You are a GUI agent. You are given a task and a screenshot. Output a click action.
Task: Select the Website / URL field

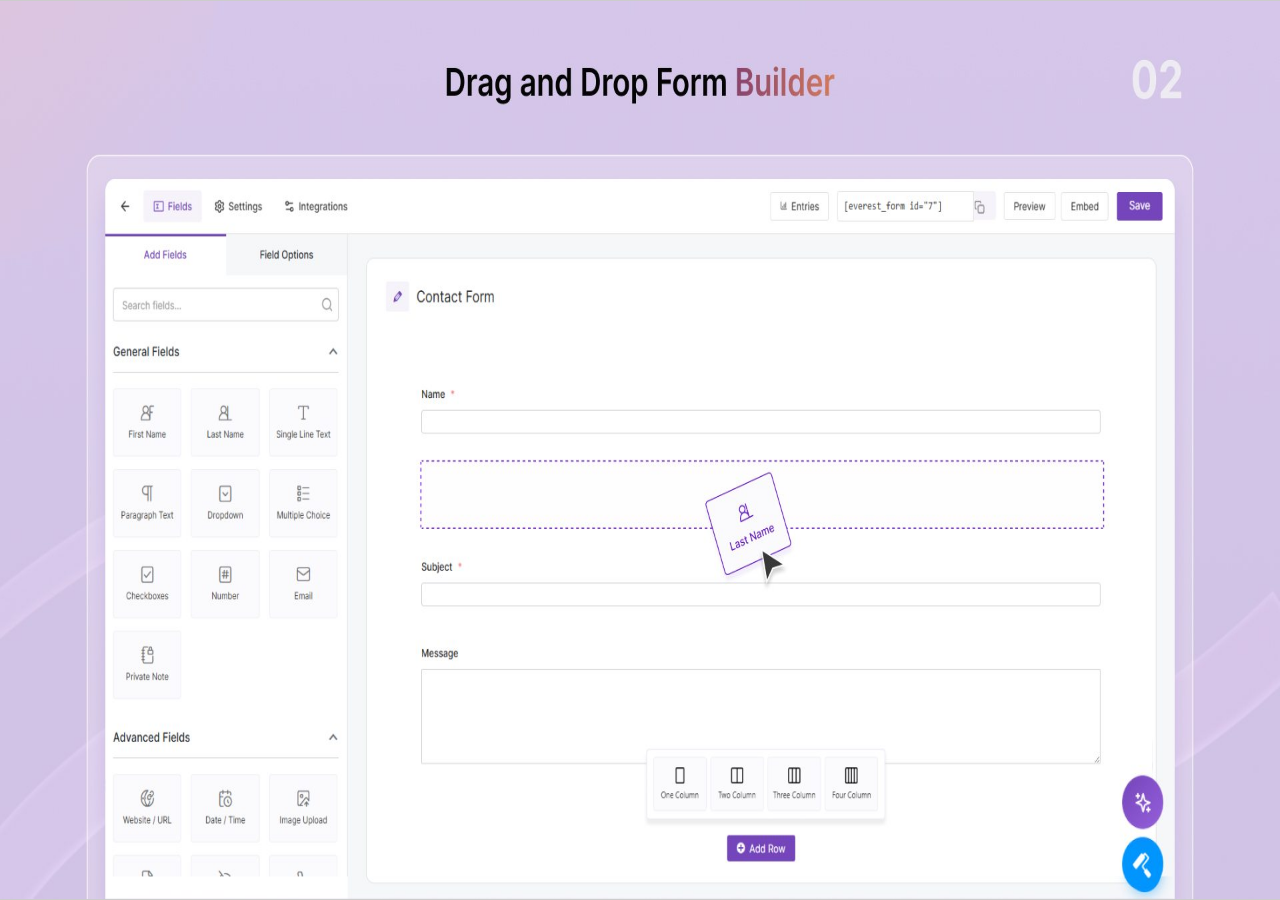147,808
